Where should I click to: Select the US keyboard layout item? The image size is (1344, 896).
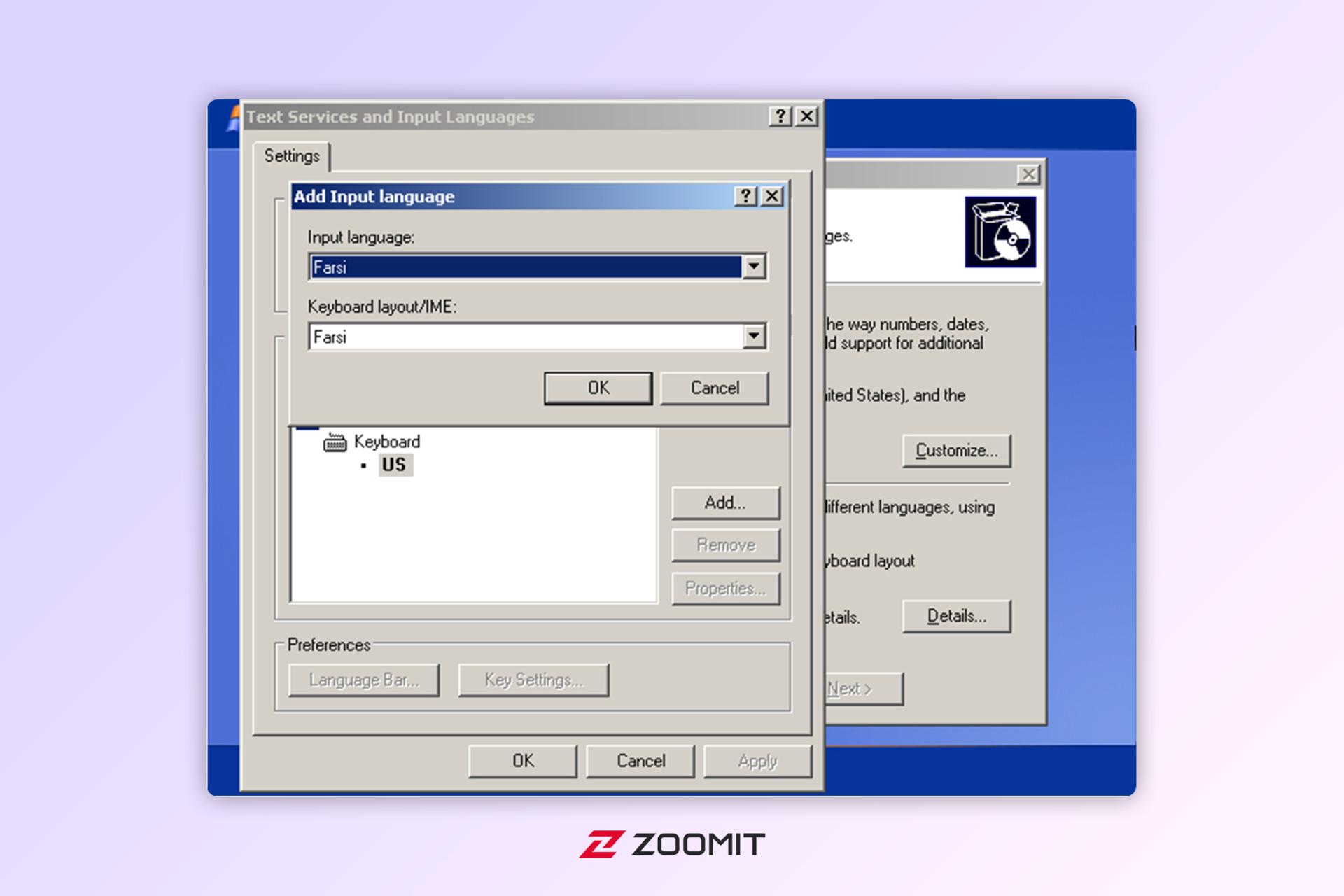395,465
